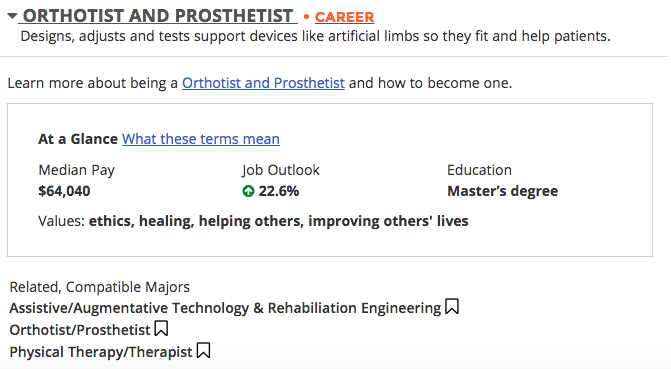Image resolution: width=671 pixels, height=369 pixels.
Task: Select the Assistive/Augmentative Technology & Rehabilitation Engineering major
Action: point(225,308)
